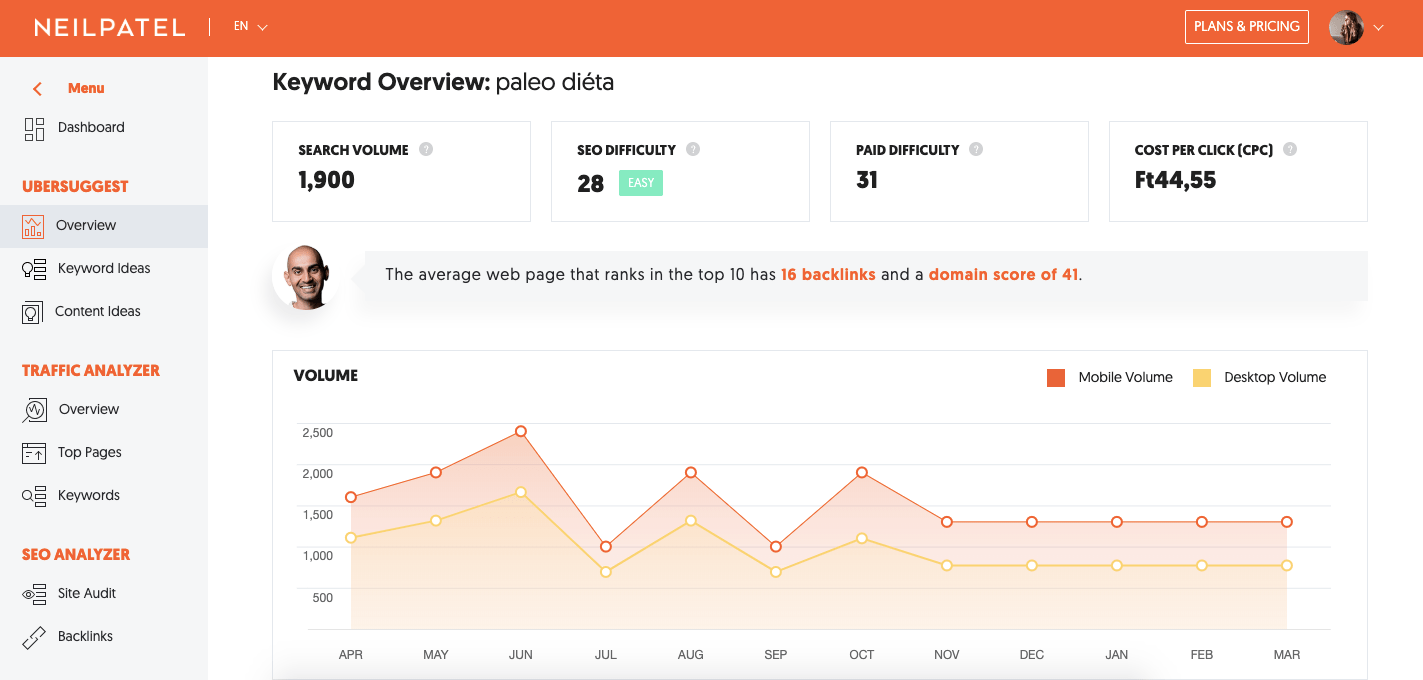The width and height of the screenshot is (1423, 680).
Task: Click the Keyword Ideas lightbulb icon
Action: (34, 269)
